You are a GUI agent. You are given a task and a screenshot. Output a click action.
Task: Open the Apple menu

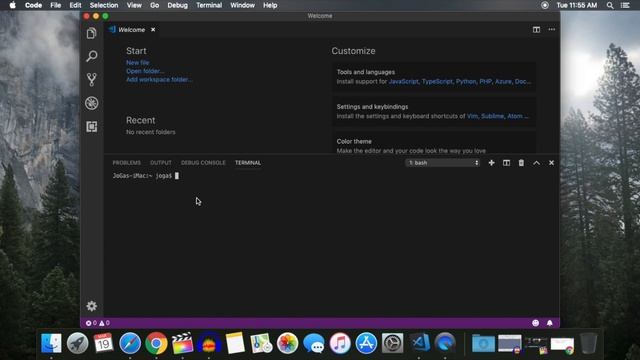[x=13, y=5]
